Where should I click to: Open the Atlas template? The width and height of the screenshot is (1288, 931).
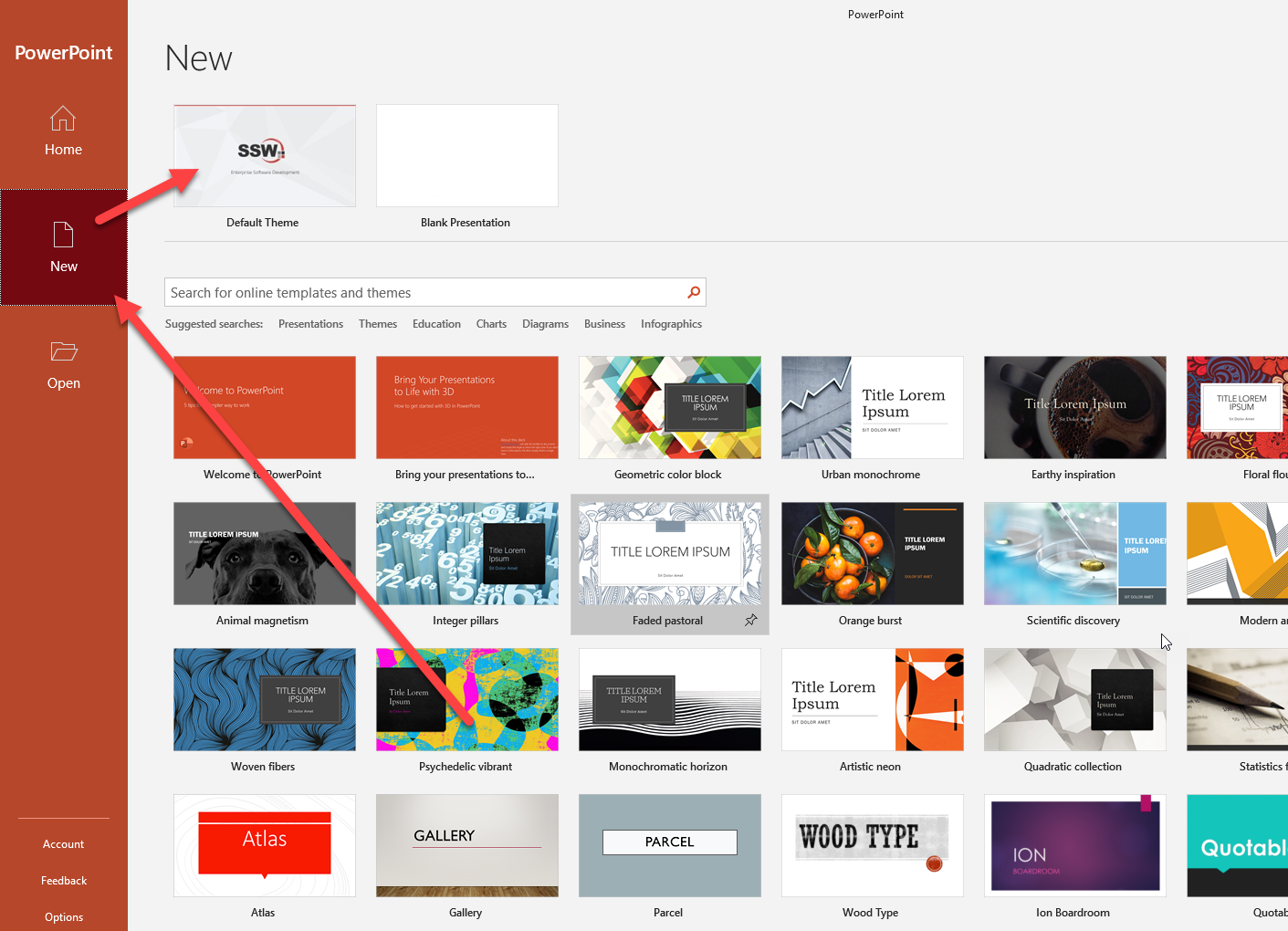(265, 846)
